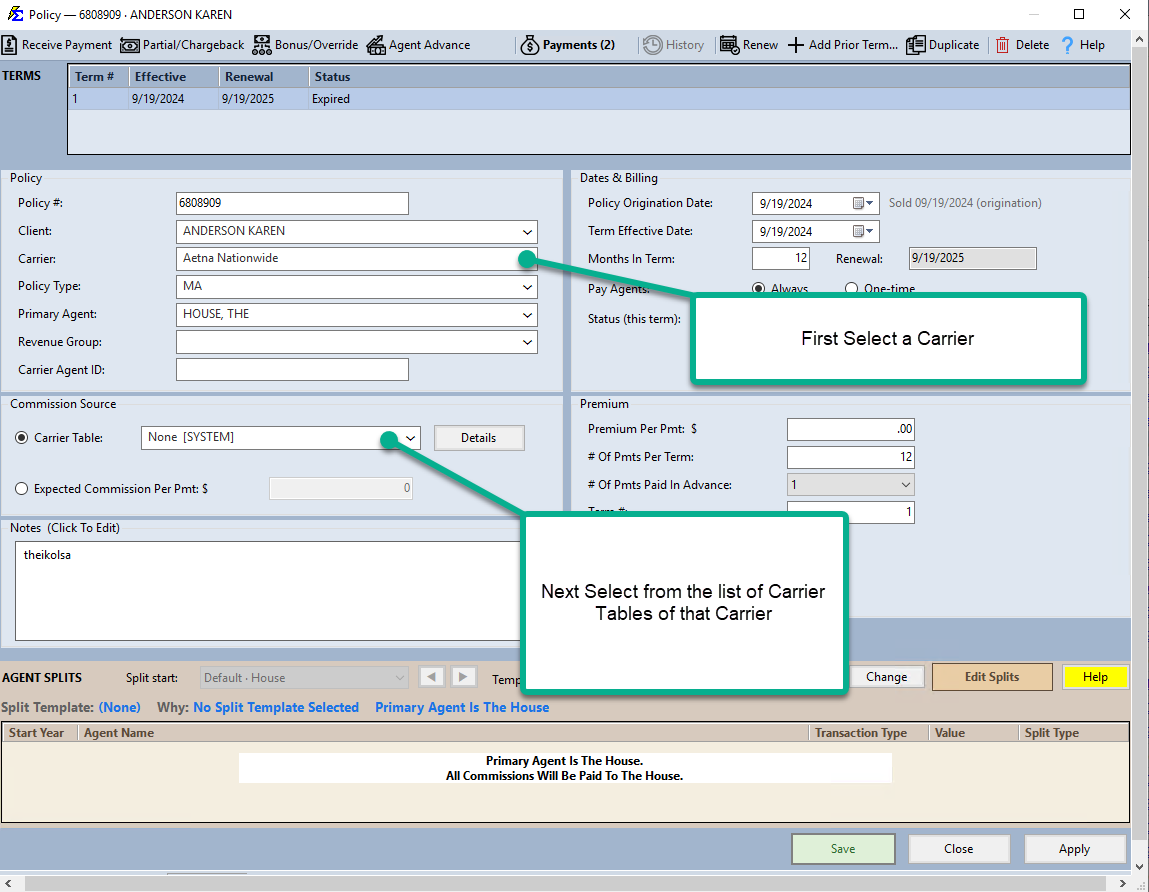Select Expected Commission Per Pmt radio button
The image size is (1149, 892).
point(22,489)
